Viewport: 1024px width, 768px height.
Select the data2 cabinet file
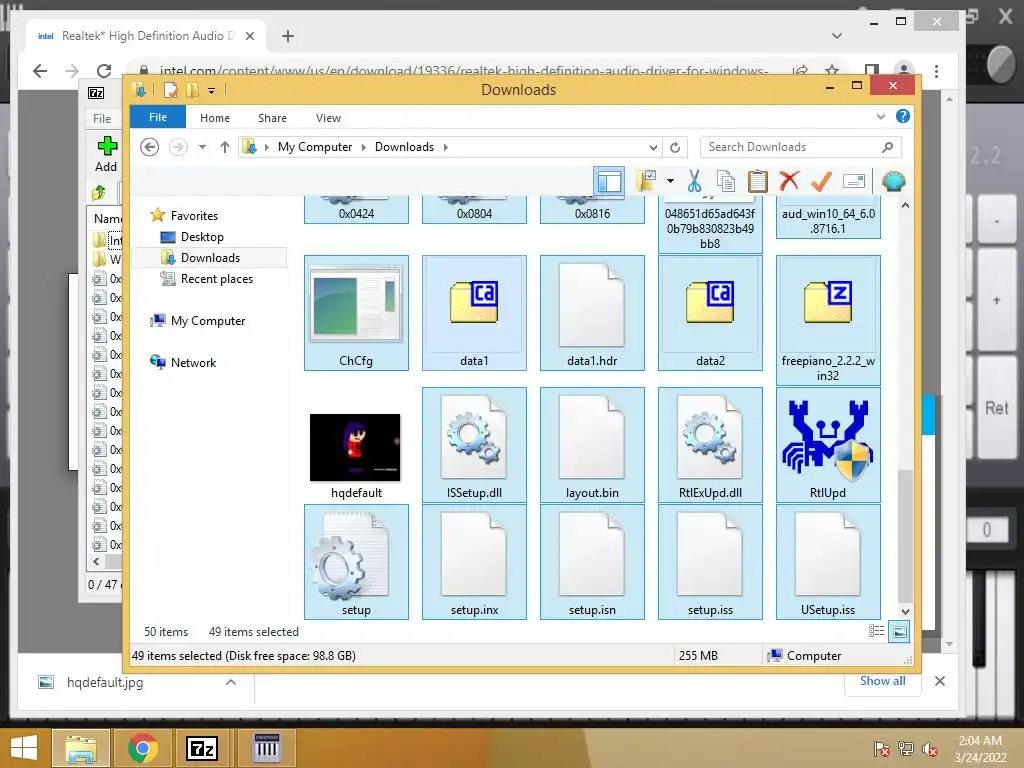point(711,313)
